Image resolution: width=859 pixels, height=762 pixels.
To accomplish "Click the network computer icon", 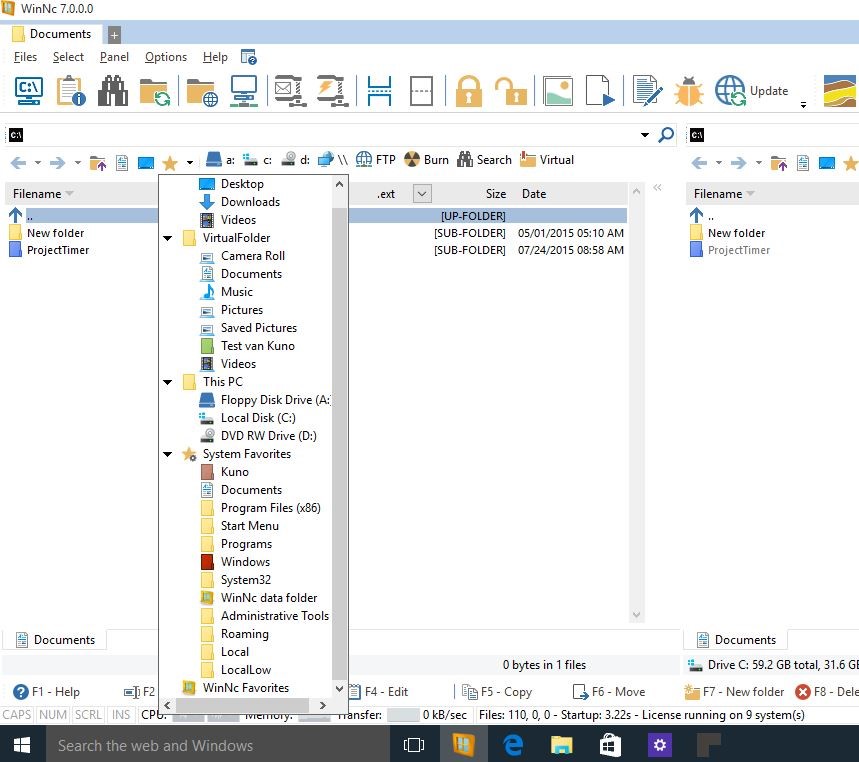I will click(x=244, y=91).
